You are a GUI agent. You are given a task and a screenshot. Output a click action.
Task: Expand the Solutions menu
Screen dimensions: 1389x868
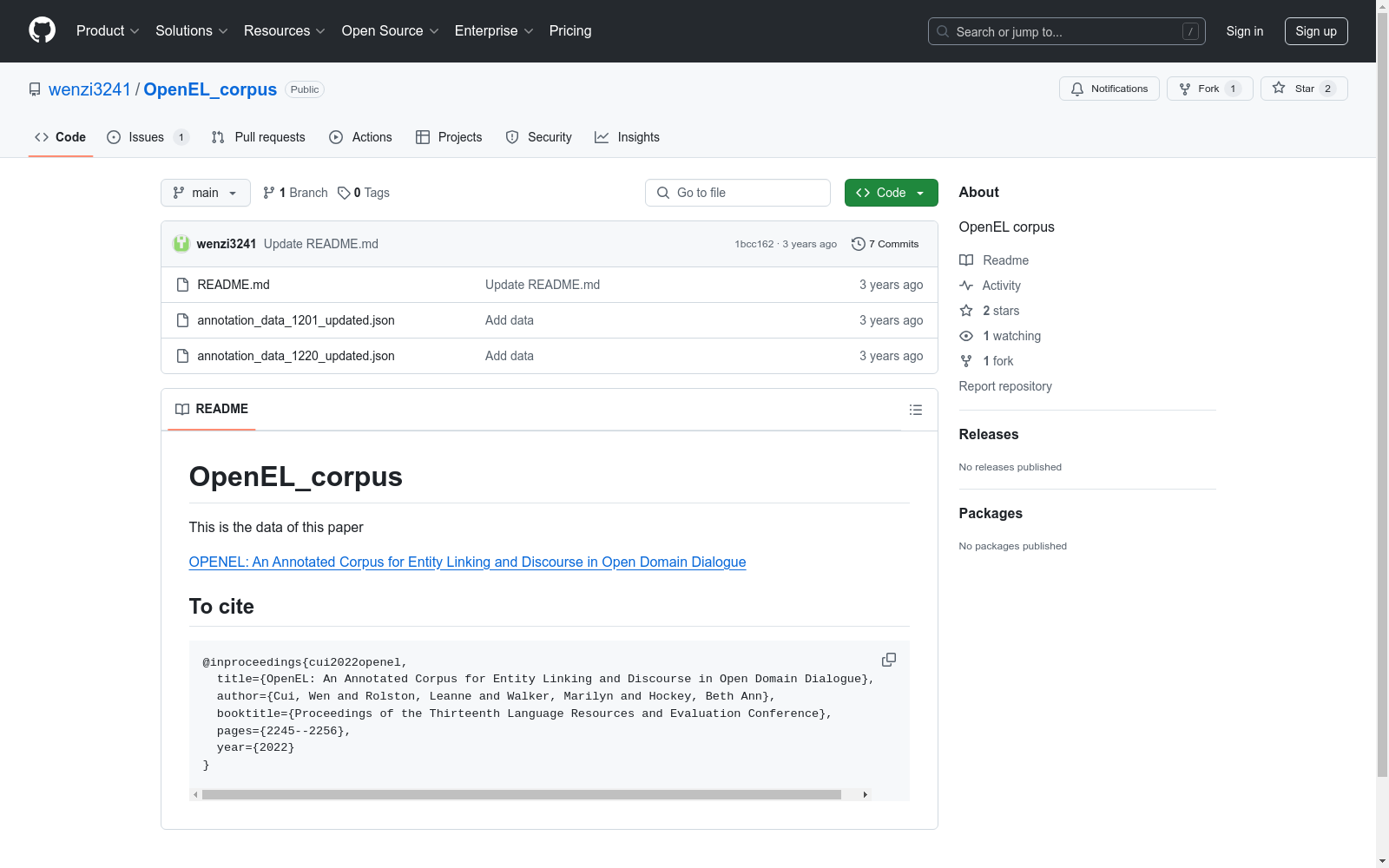(x=192, y=31)
